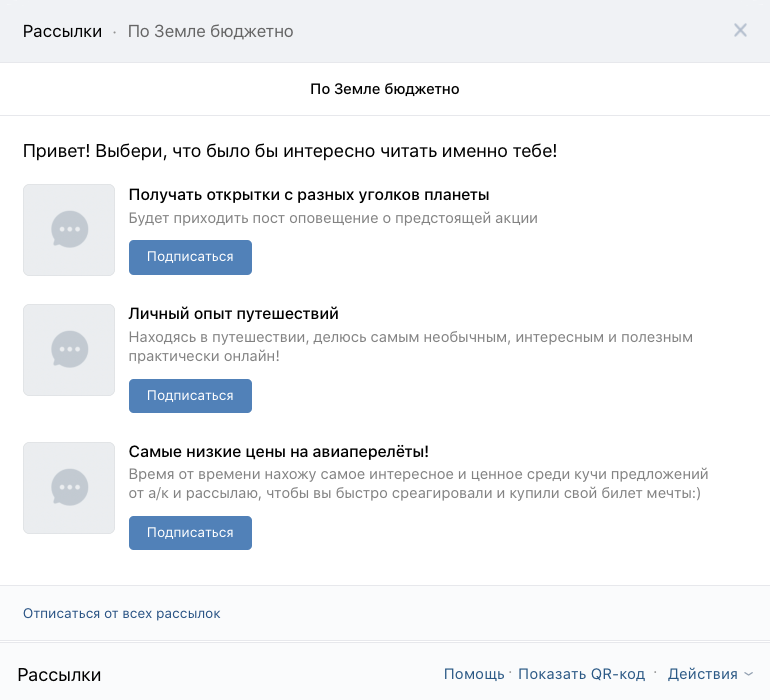This screenshot has height=700, width=770.
Task: Close the Рассылки dialog with X icon
Action: [x=740, y=30]
